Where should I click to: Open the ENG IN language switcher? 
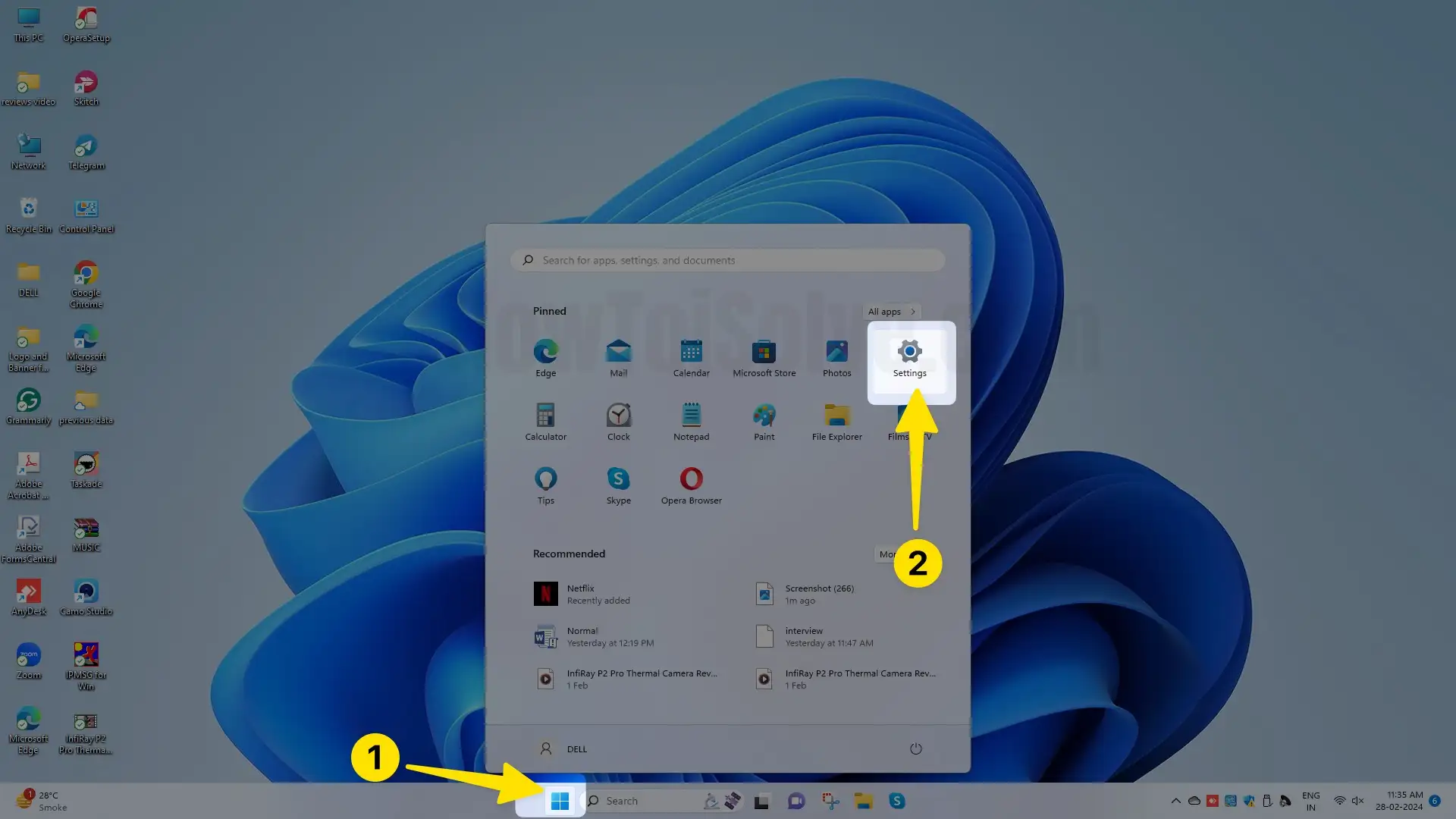[x=1310, y=801]
